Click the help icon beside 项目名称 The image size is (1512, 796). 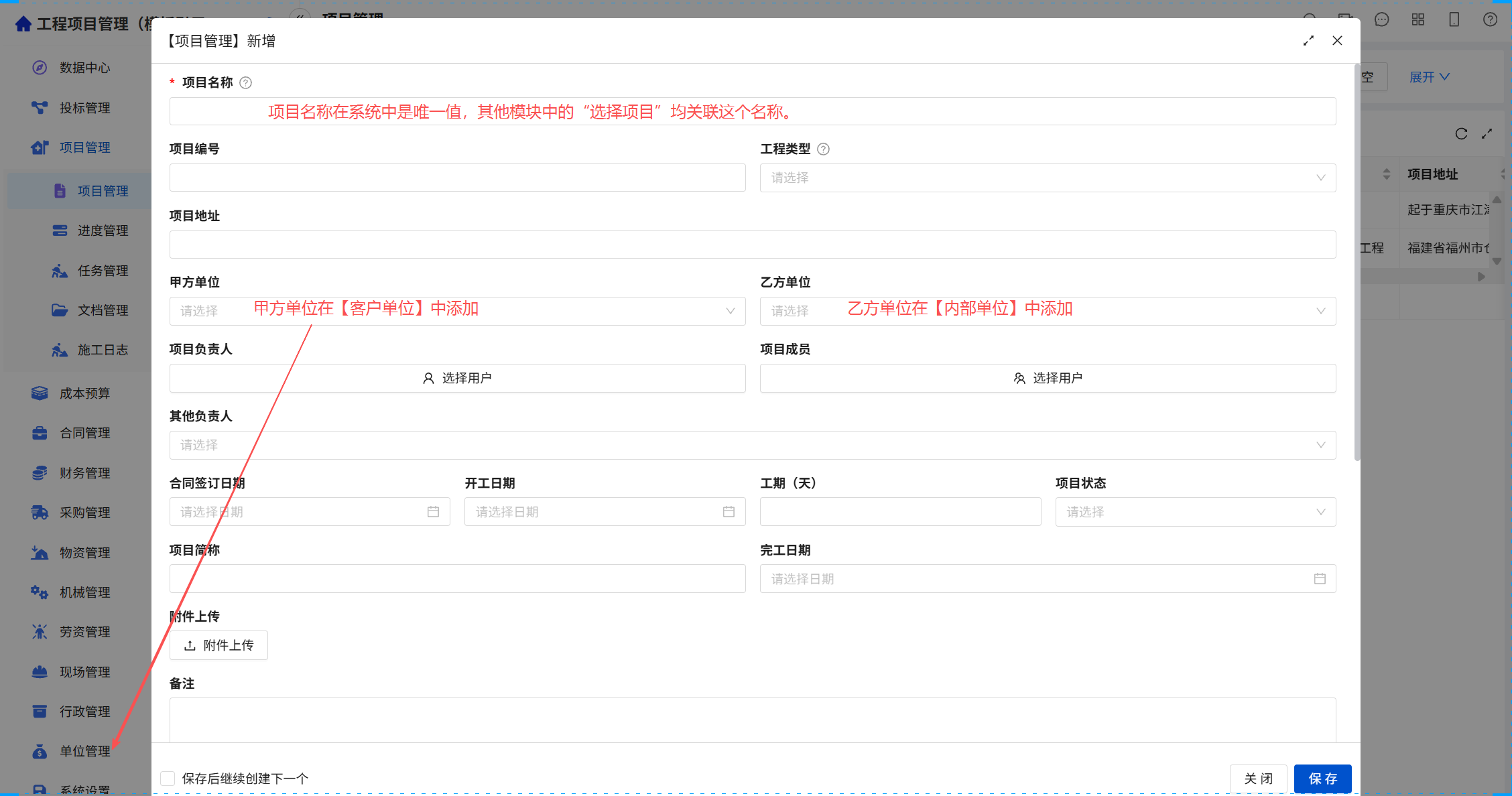coord(246,82)
